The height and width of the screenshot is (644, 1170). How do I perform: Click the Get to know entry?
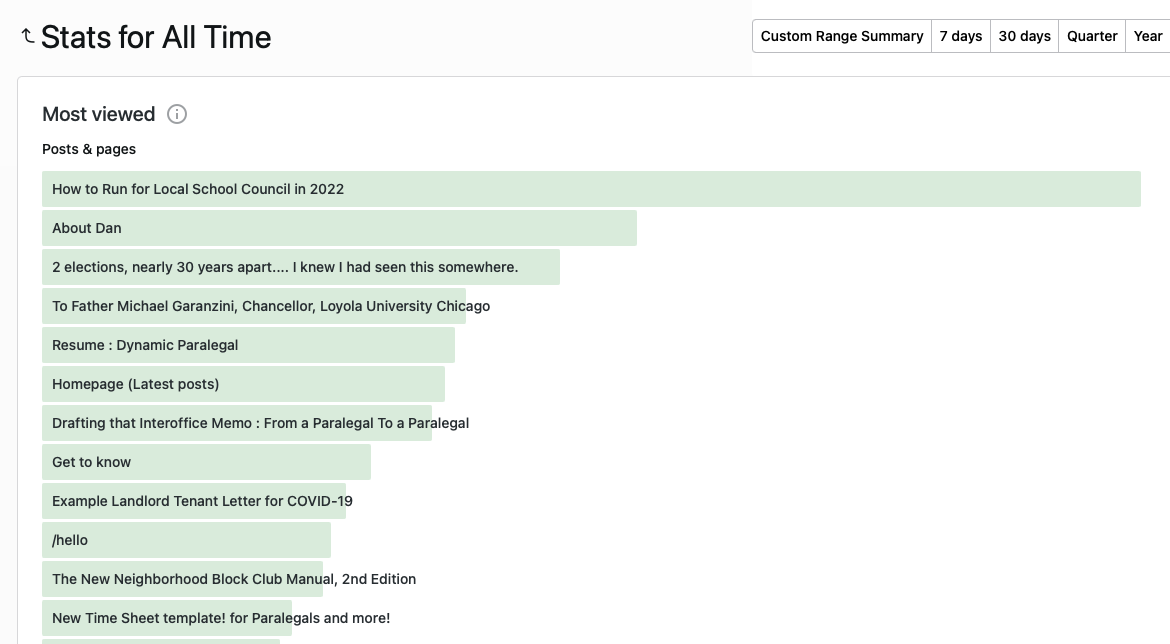(x=92, y=462)
